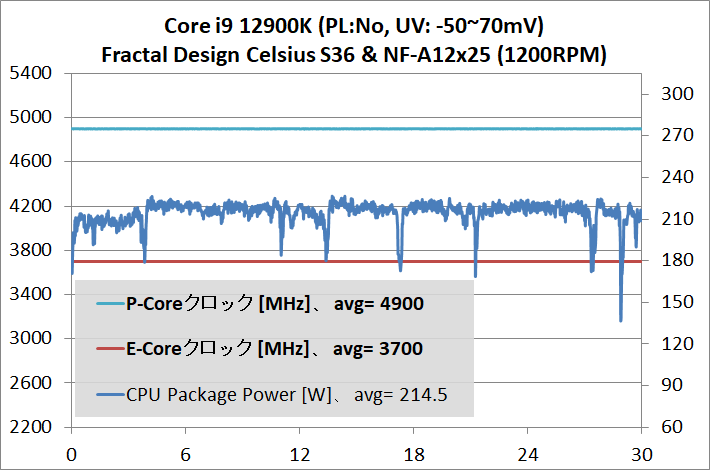Click left axis label 2200
This screenshot has width=710, height=470.
pyautogui.click(x=31, y=427)
